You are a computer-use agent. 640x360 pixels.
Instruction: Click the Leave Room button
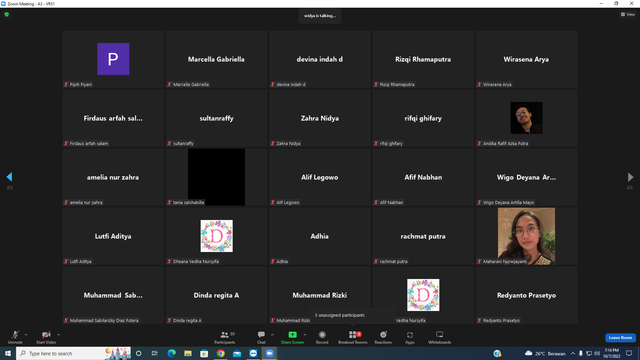pyautogui.click(x=620, y=338)
